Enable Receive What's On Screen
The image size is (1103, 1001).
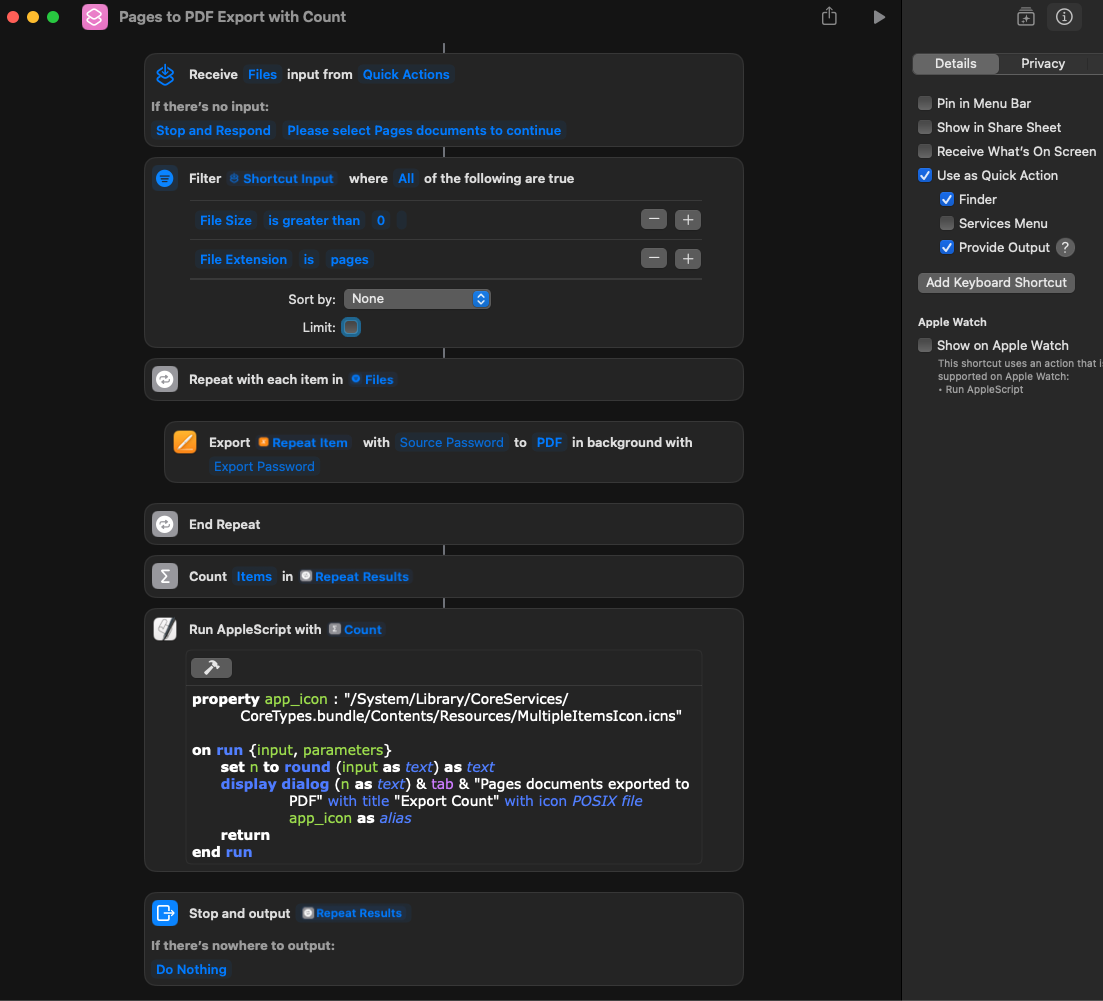[925, 151]
